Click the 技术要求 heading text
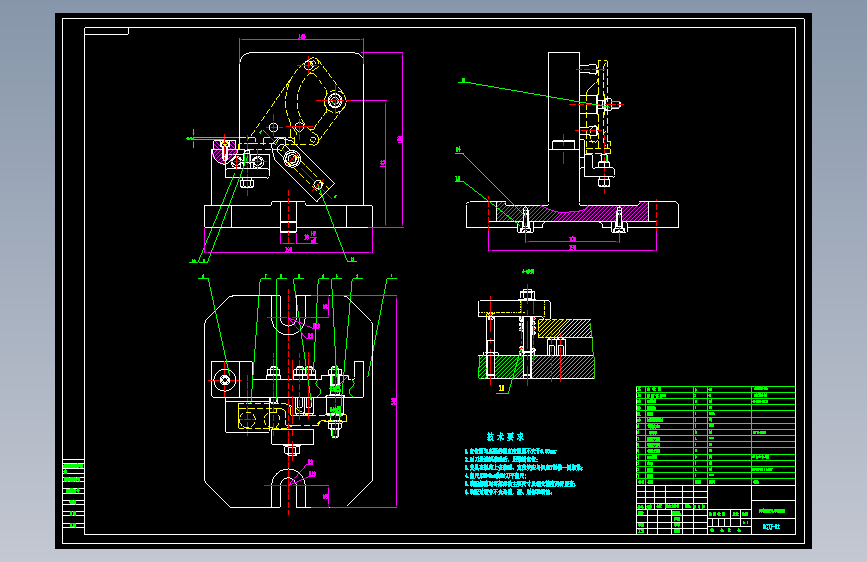The height and width of the screenshot is (562, 867). [505, 436]
